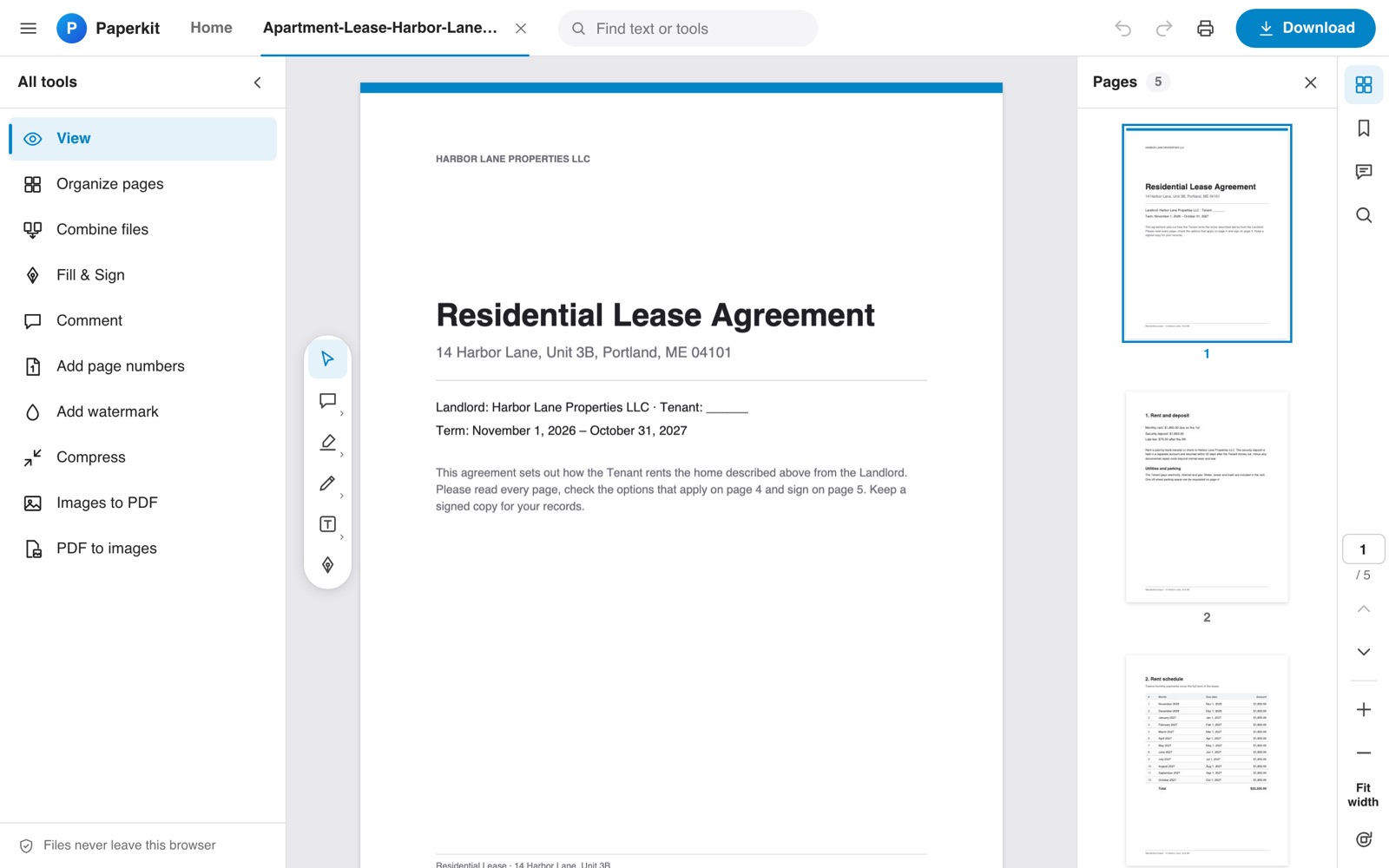Go to the previous page arrow
This screenshot has height=868, width=1389.
pyautogui.click(x=1364, y=609)
